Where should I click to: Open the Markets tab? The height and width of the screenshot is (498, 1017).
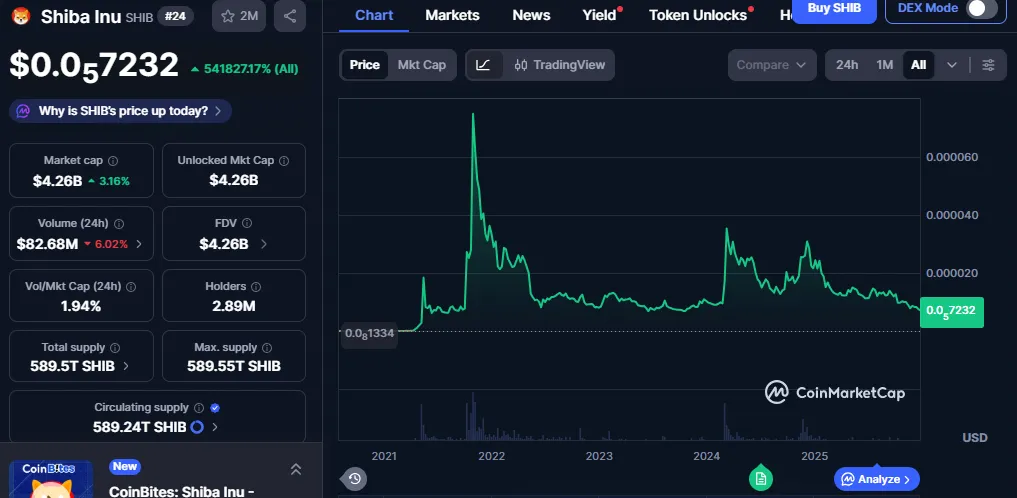pos(452,15)
